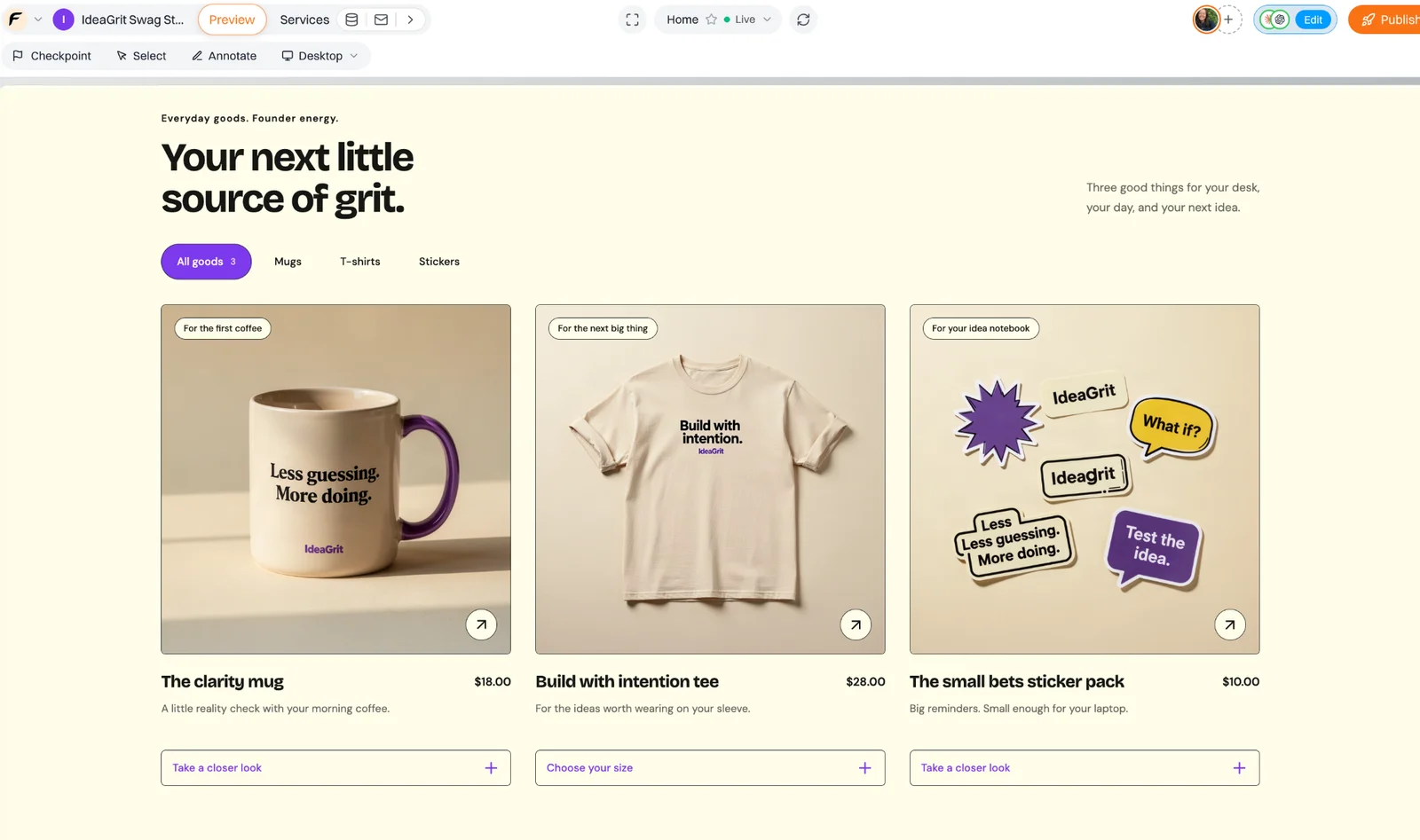Open the chevron menu beside the F logo

(38, 20)
